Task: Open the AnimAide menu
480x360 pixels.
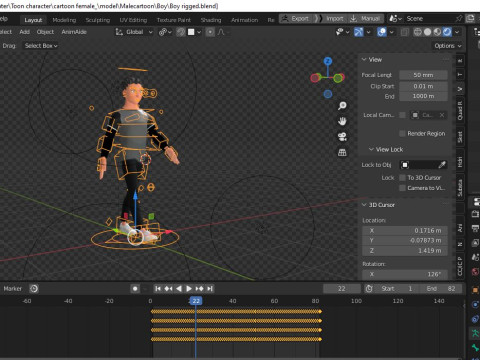Action: 74,32
